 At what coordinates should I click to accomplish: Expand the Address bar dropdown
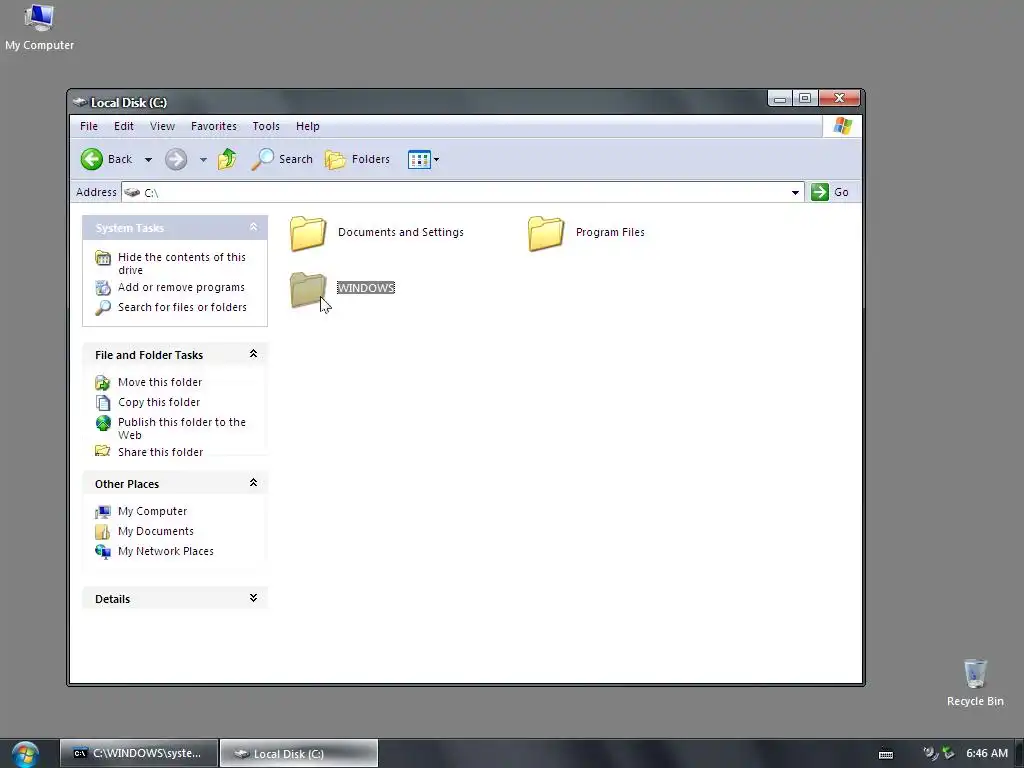tap(795, 192)
